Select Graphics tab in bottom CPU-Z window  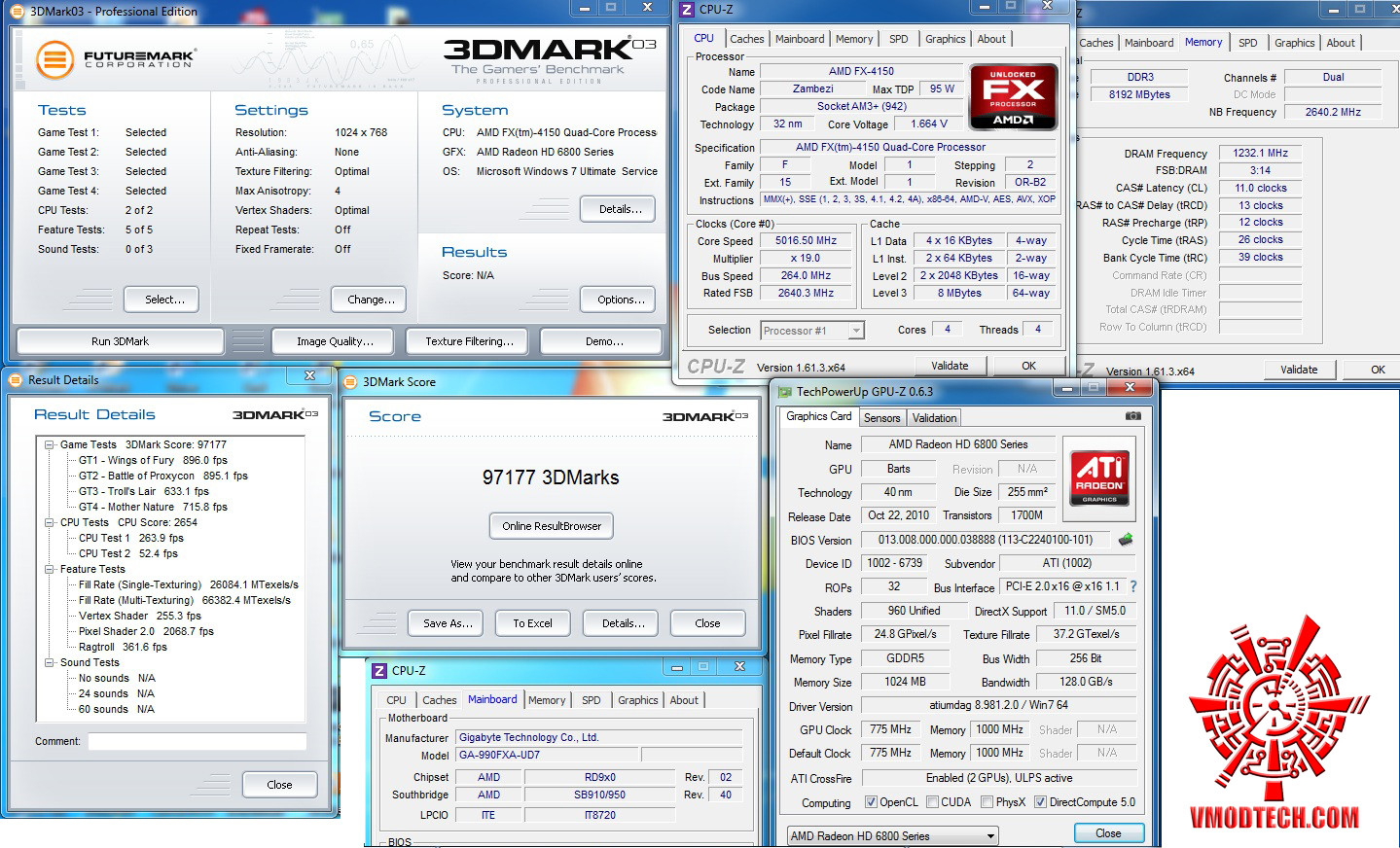[x=638, y=700]
